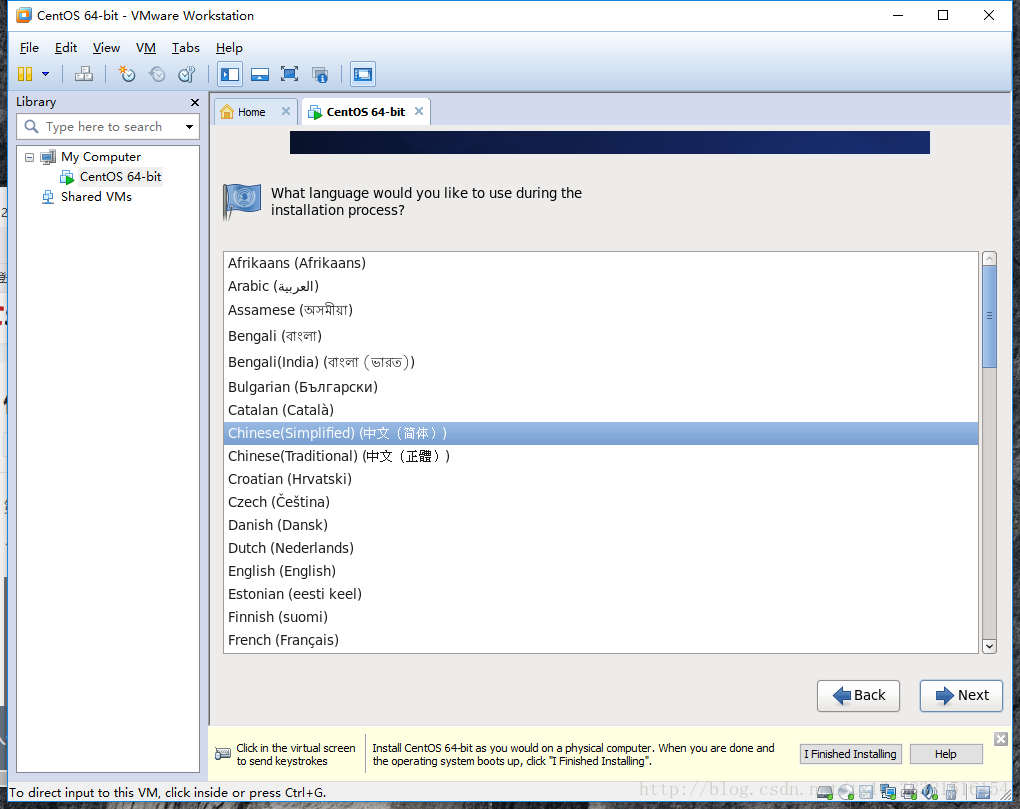Go back with the Back button
Image resolution: width=1020 pixels, height=809 pixels.
[858, 696]
